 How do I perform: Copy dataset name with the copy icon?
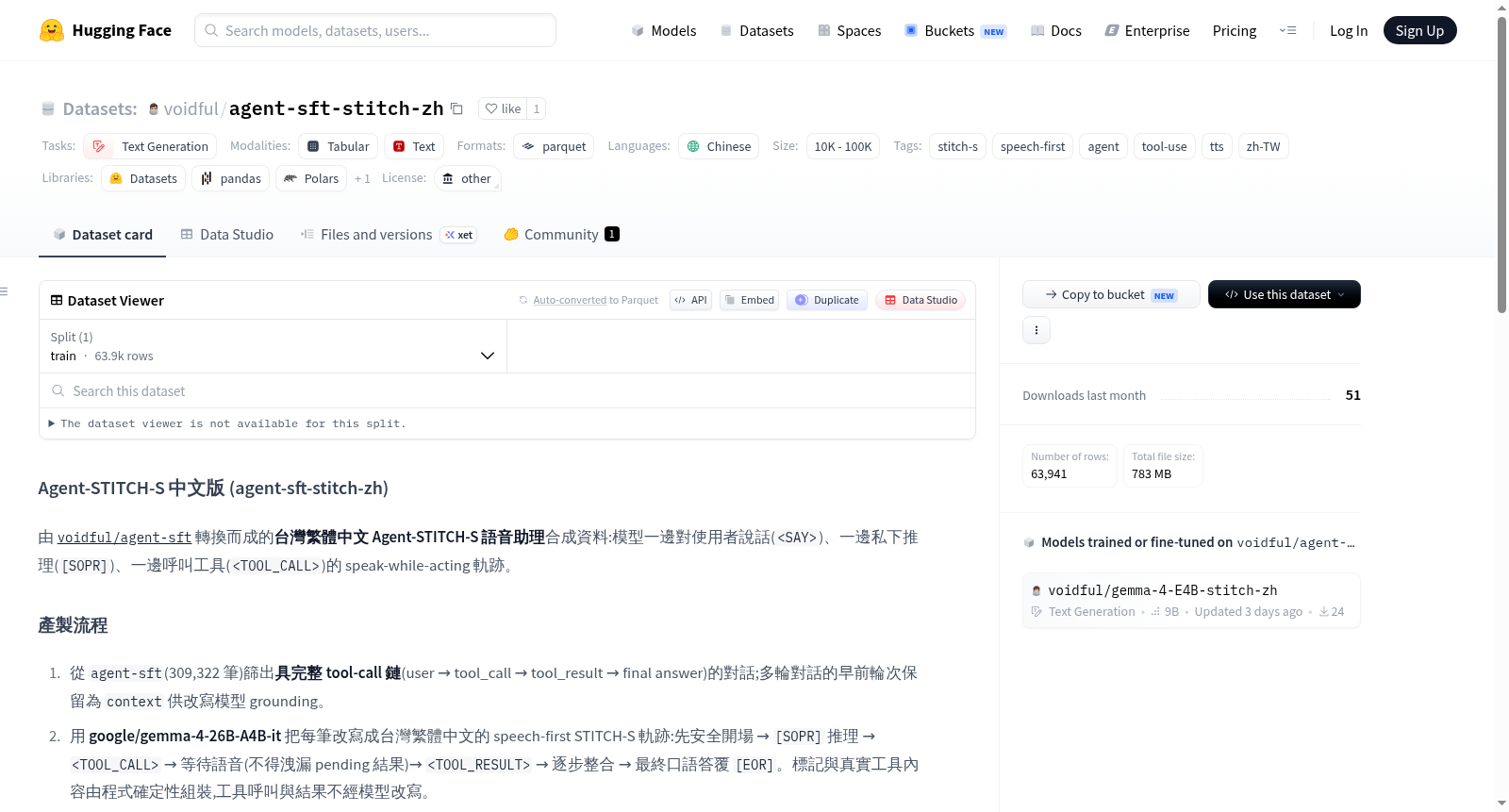(x=456, y=108)
